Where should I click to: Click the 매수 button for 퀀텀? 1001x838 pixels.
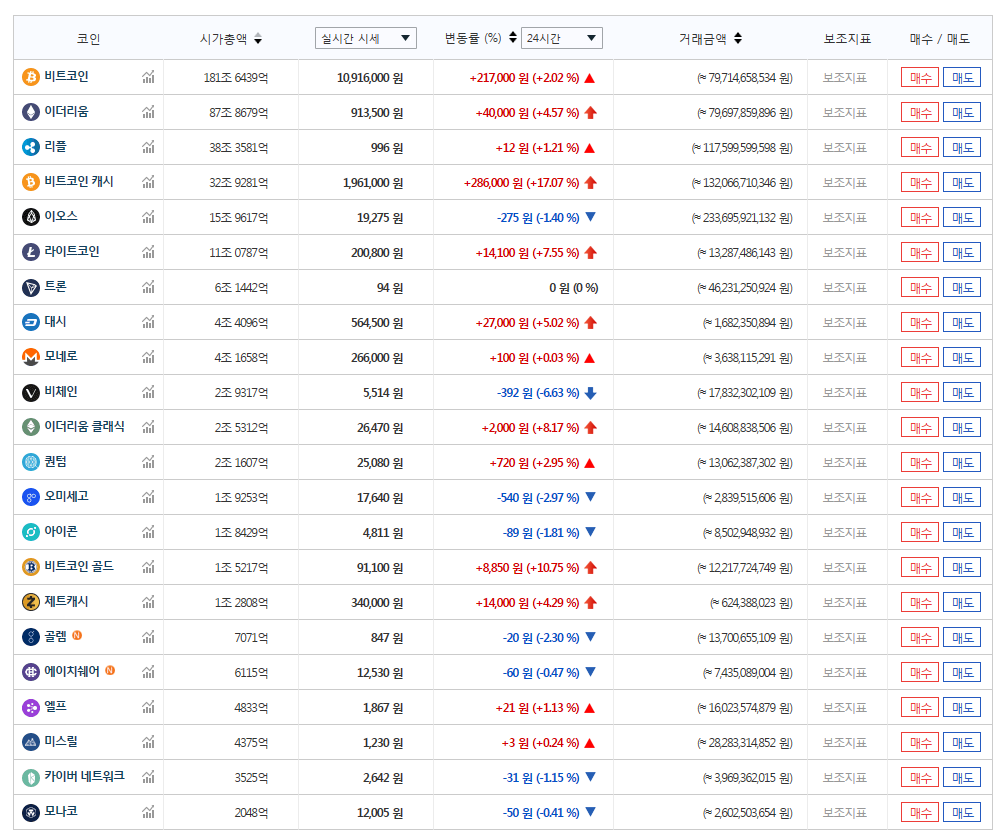919,462
